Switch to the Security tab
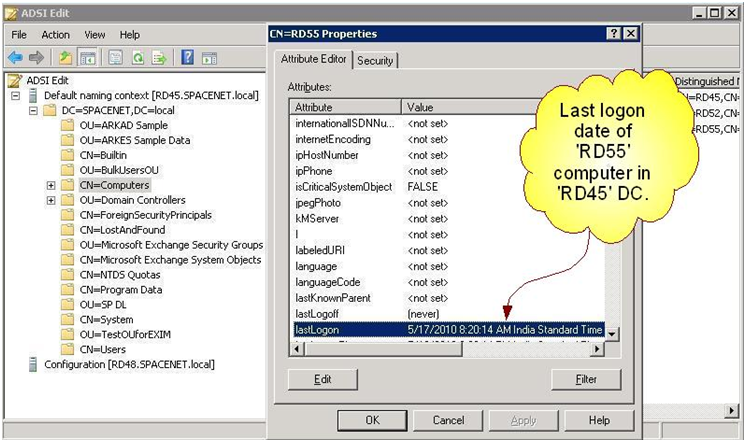The image size is (746, 442). click(x=375, y=61)
